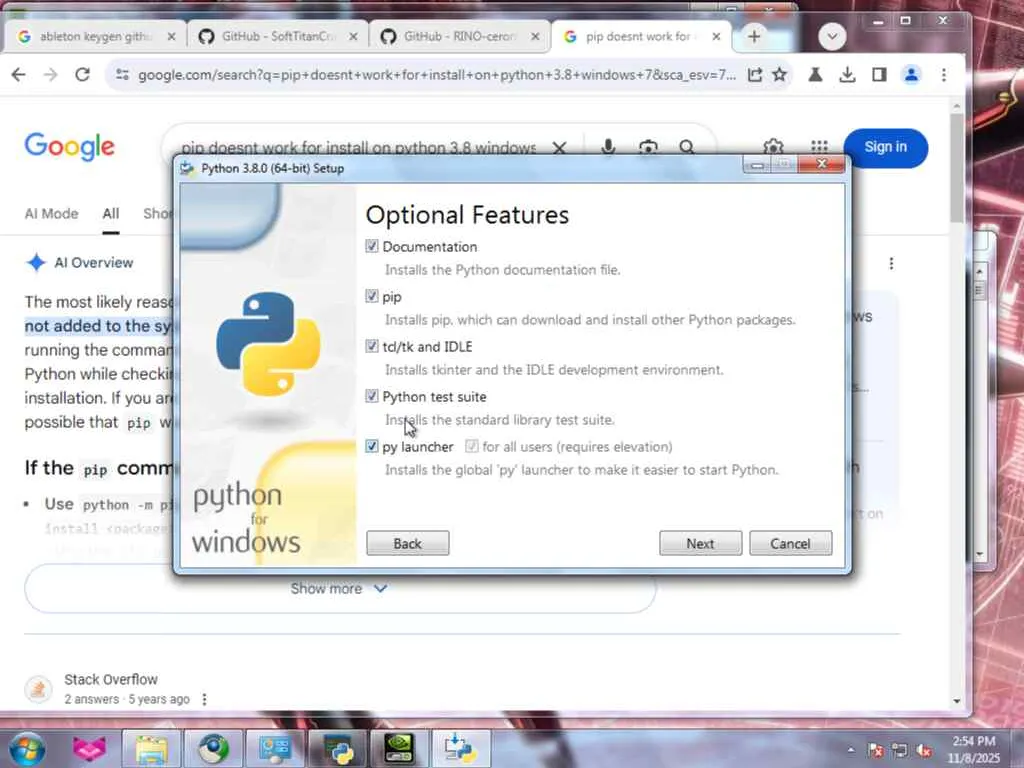Share this page from the address bar

tap(755, 74)
